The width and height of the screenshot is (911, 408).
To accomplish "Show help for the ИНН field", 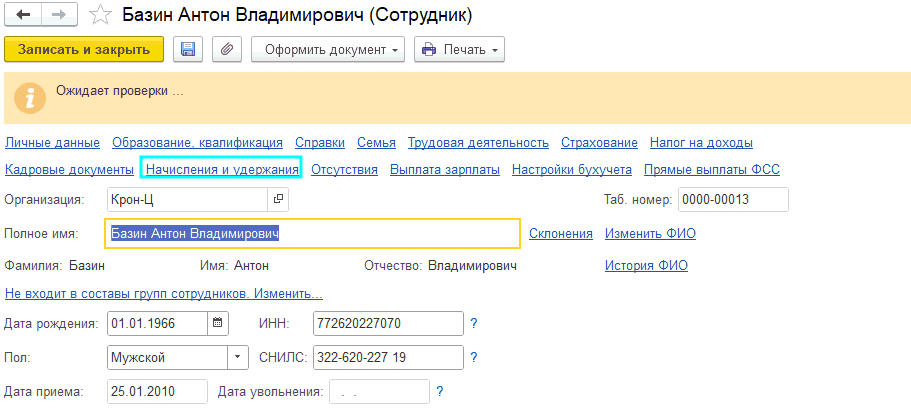I will (x=474, y=323).
